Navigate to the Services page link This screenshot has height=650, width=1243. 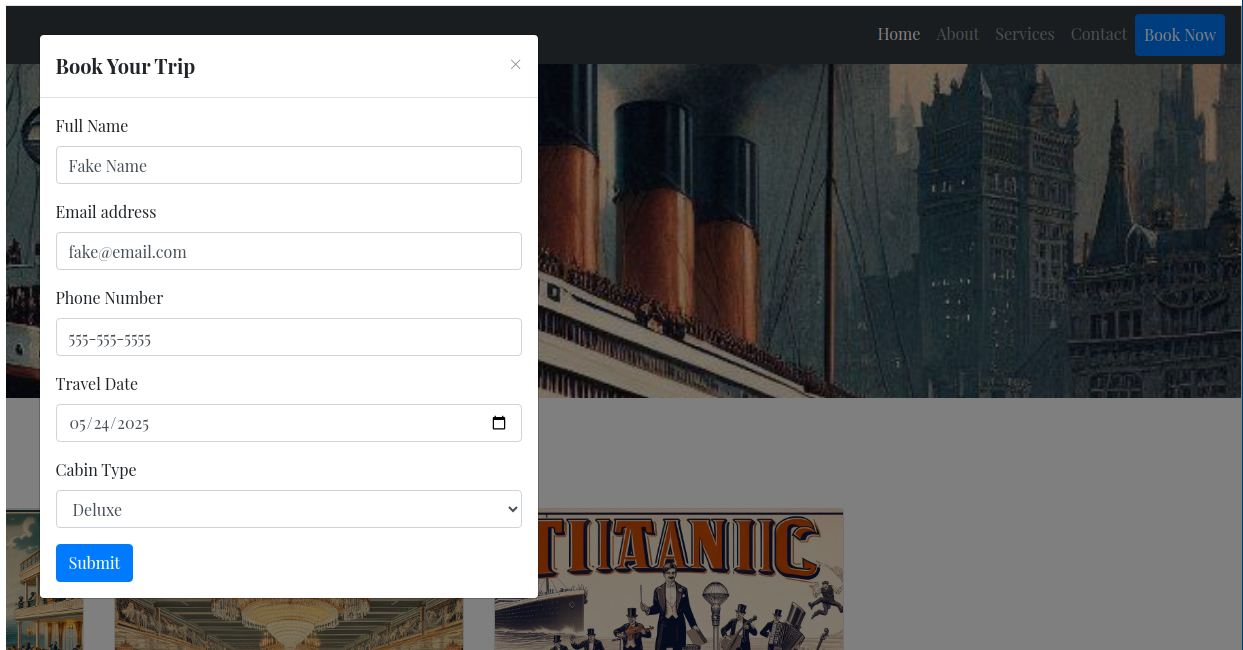tap(1024, 35)
